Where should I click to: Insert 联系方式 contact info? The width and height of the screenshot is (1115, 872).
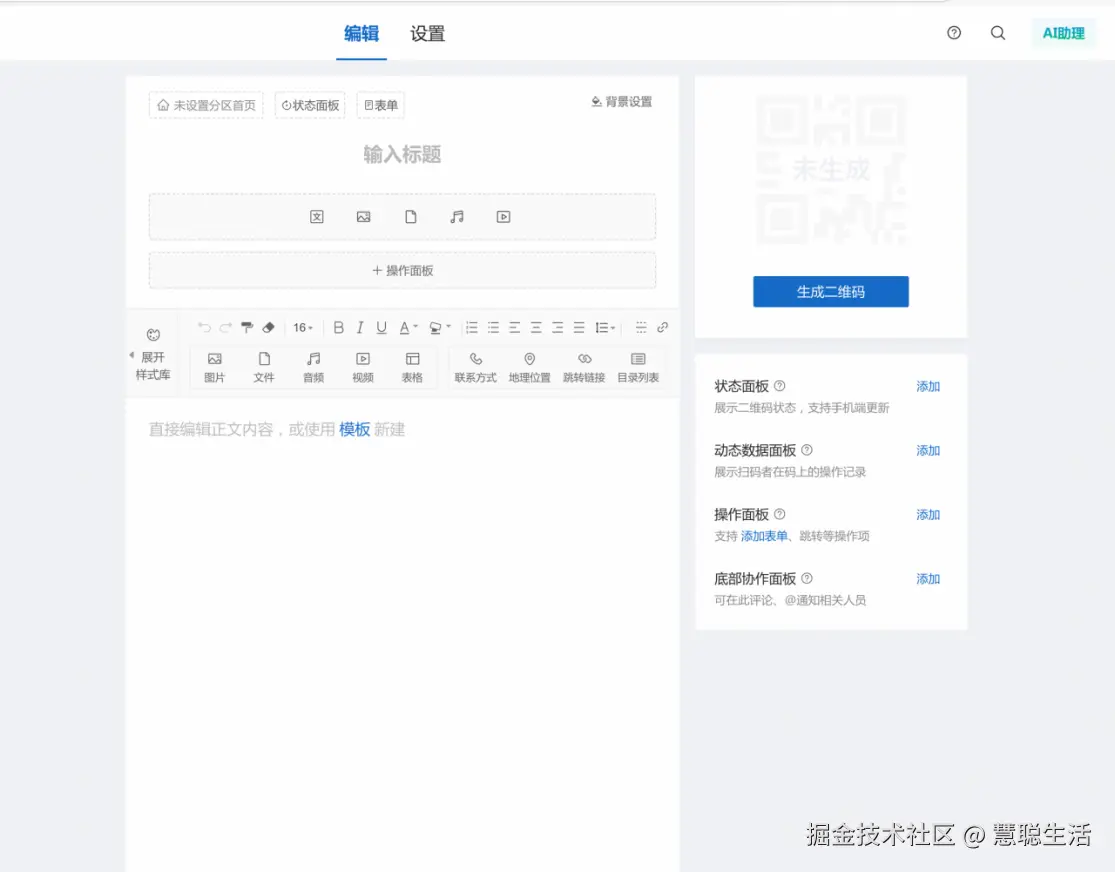pos(476,367)
